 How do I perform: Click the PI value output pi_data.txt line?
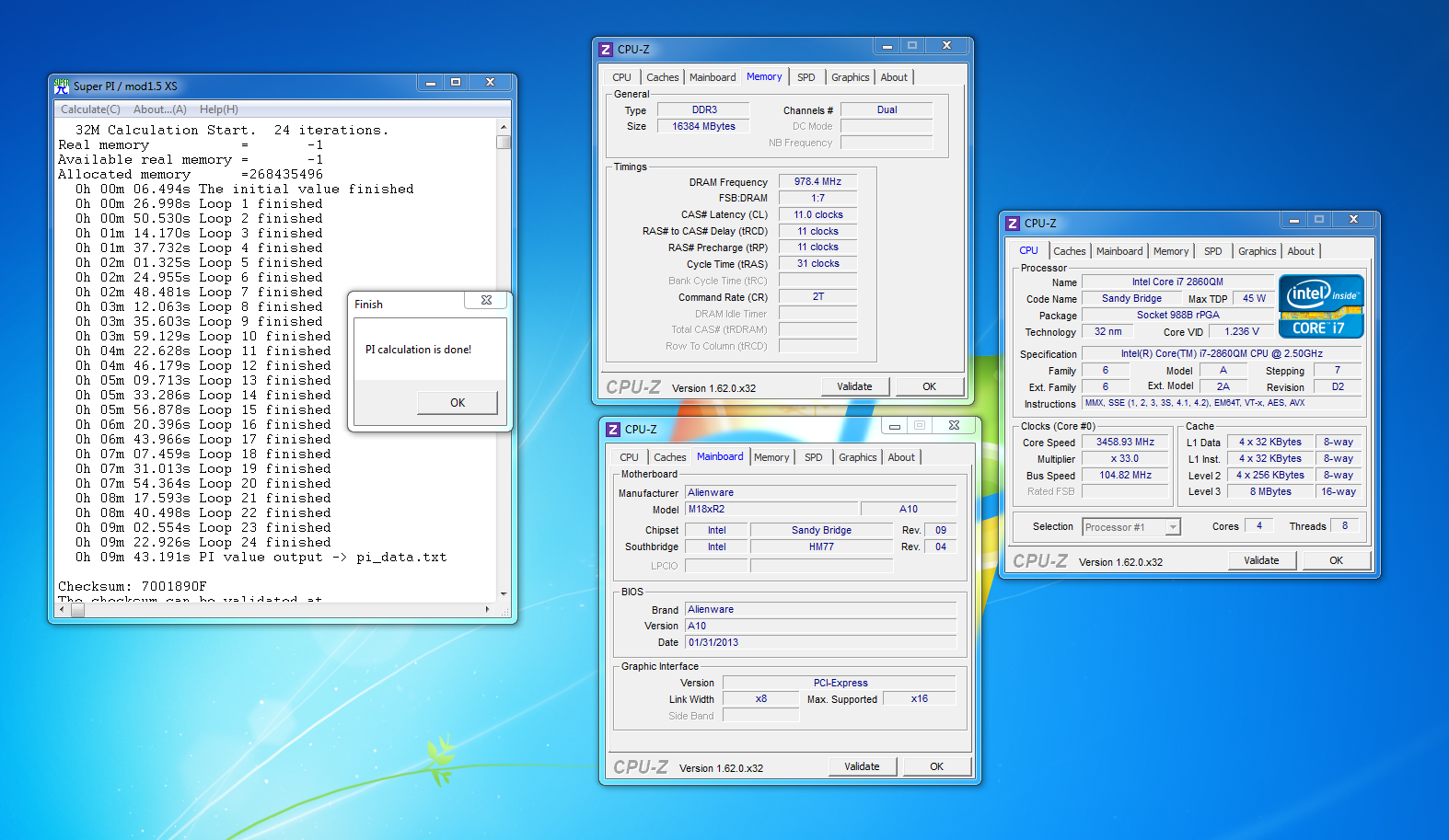261,557
